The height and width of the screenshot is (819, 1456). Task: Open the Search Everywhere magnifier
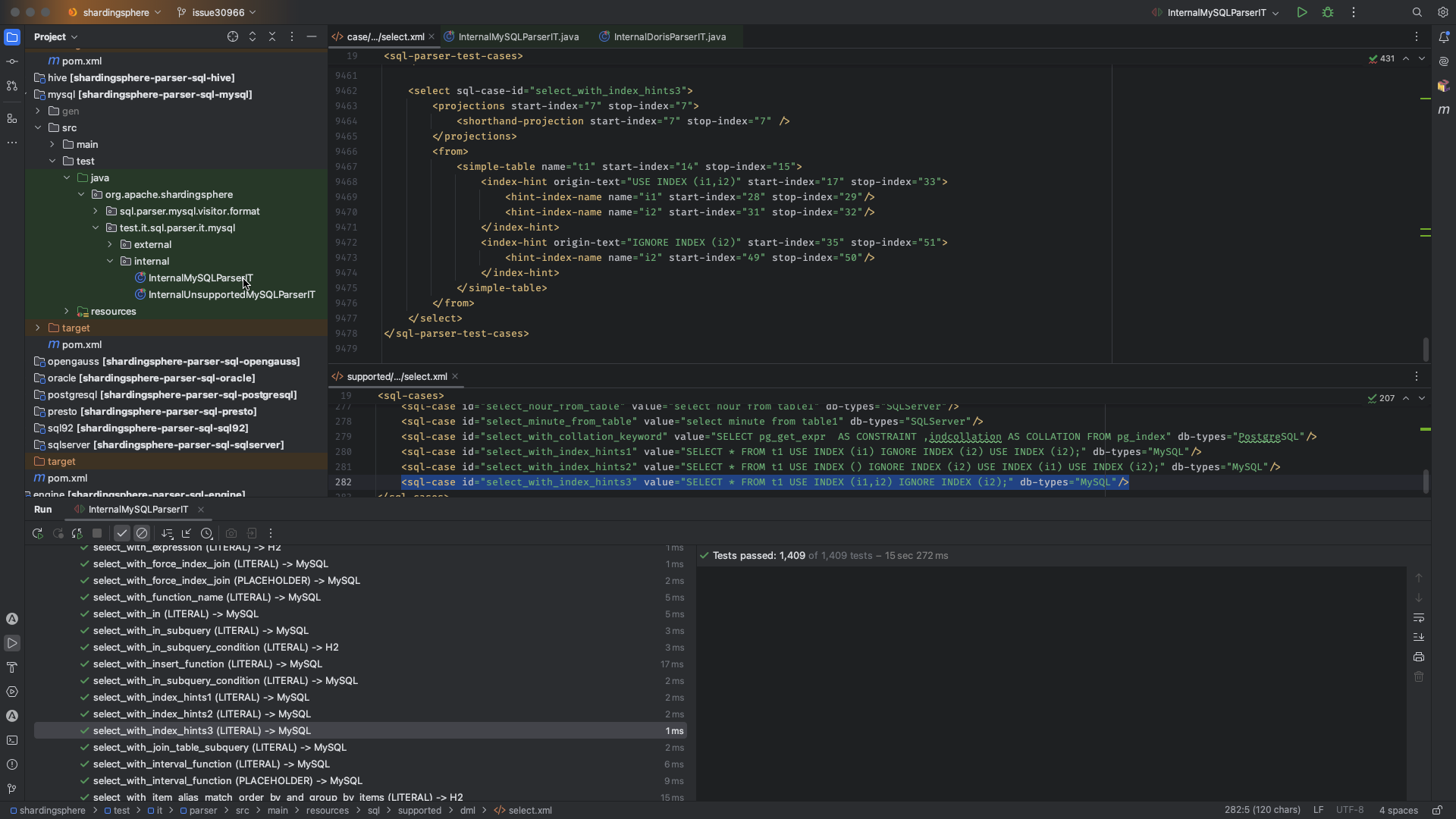[1417, 13]
